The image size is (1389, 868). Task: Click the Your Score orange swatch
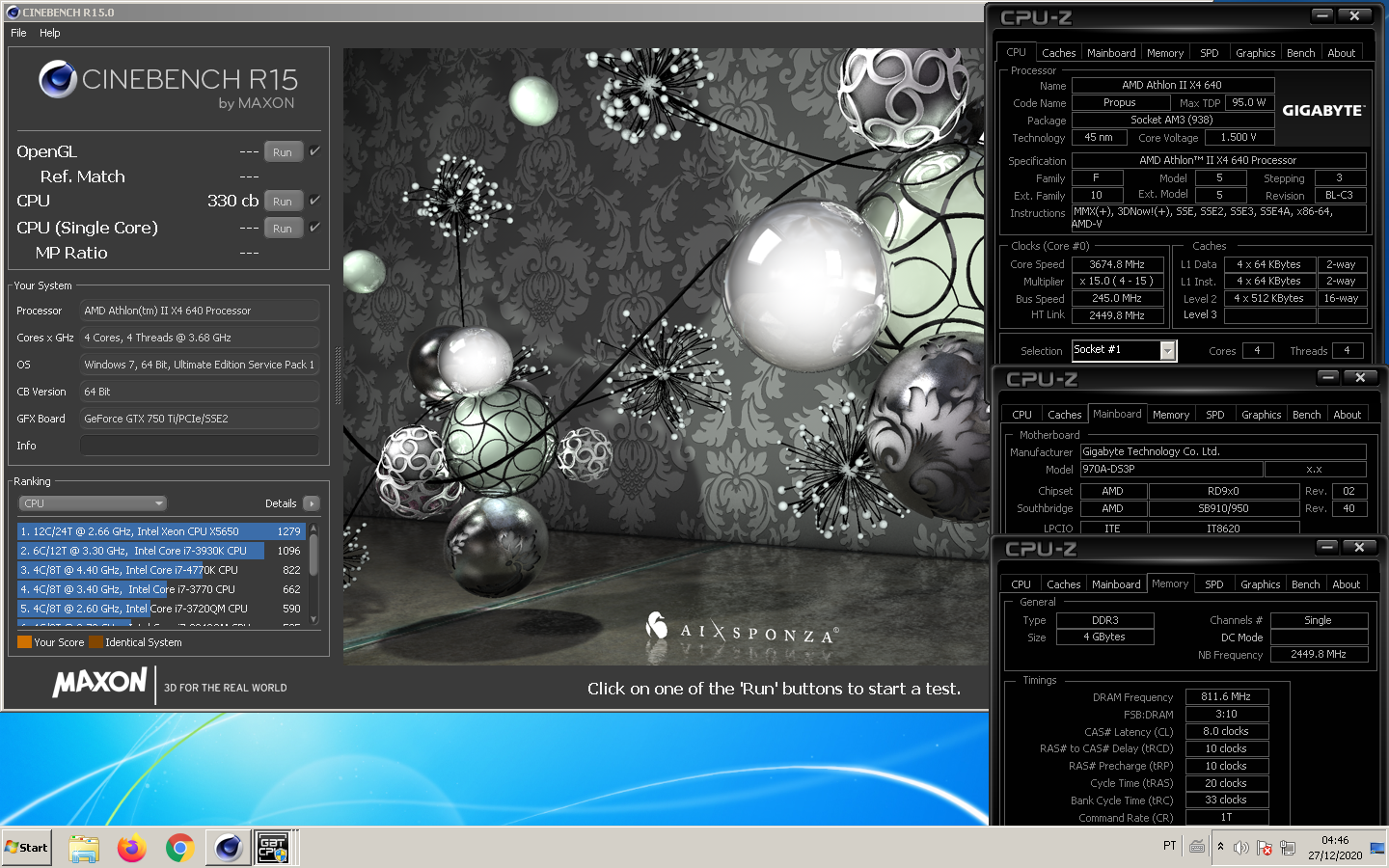(24, 642)
